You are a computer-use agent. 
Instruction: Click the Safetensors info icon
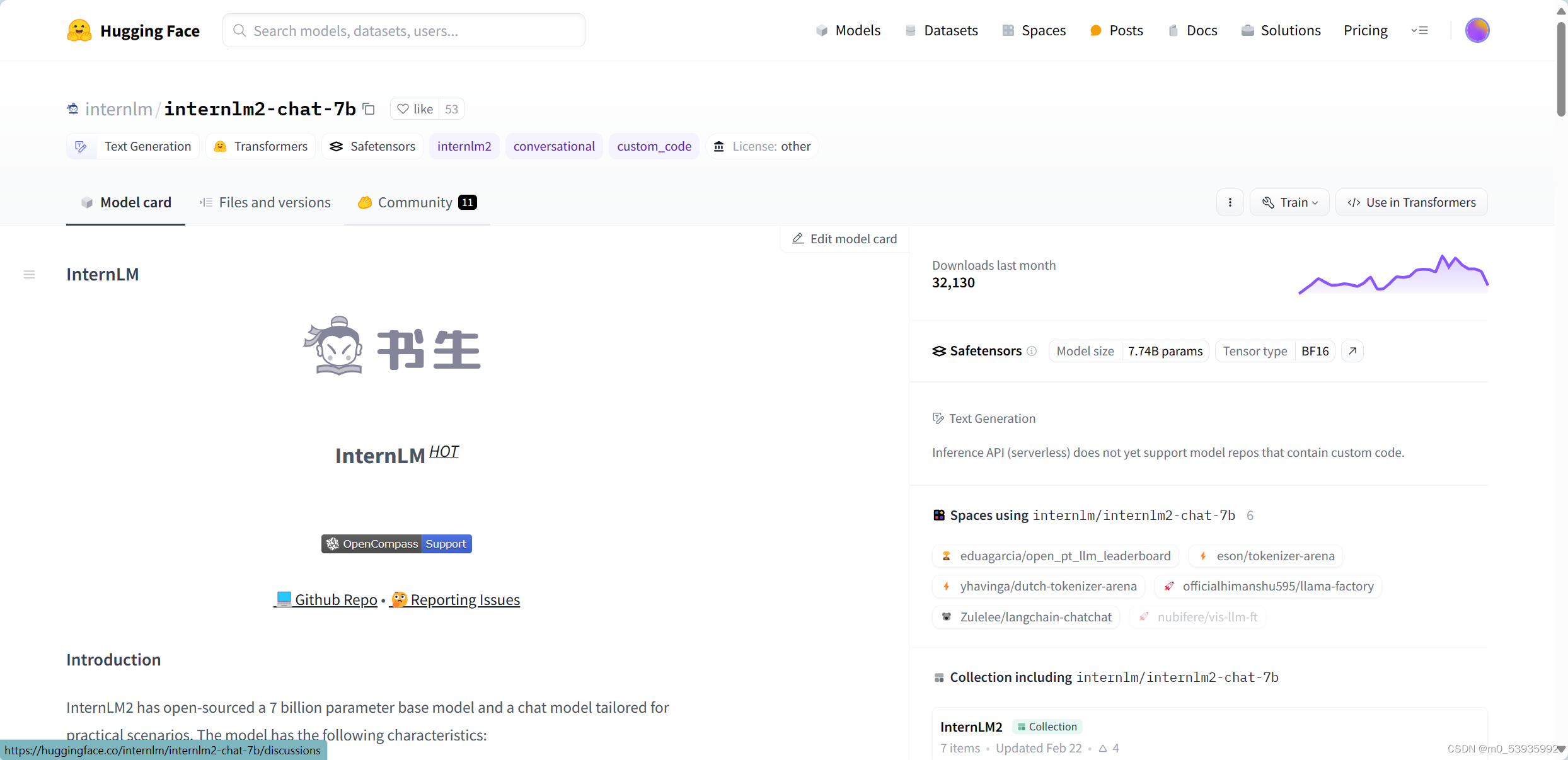1031,351
